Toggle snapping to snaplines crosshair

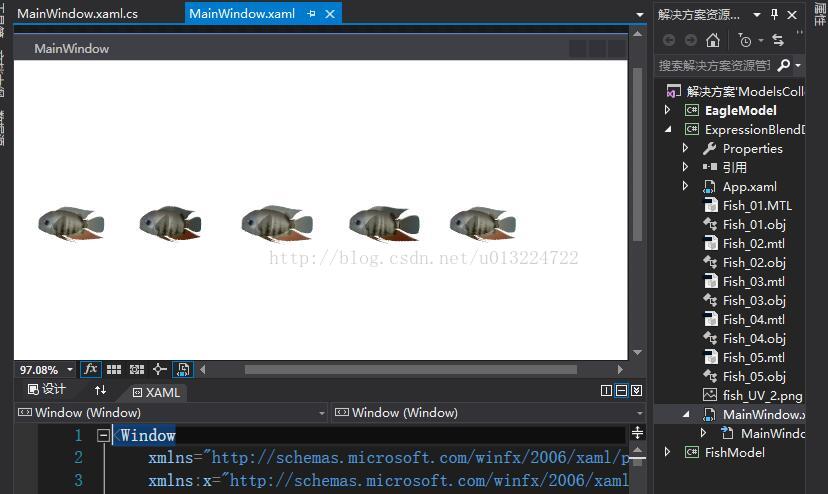(159, 369)
